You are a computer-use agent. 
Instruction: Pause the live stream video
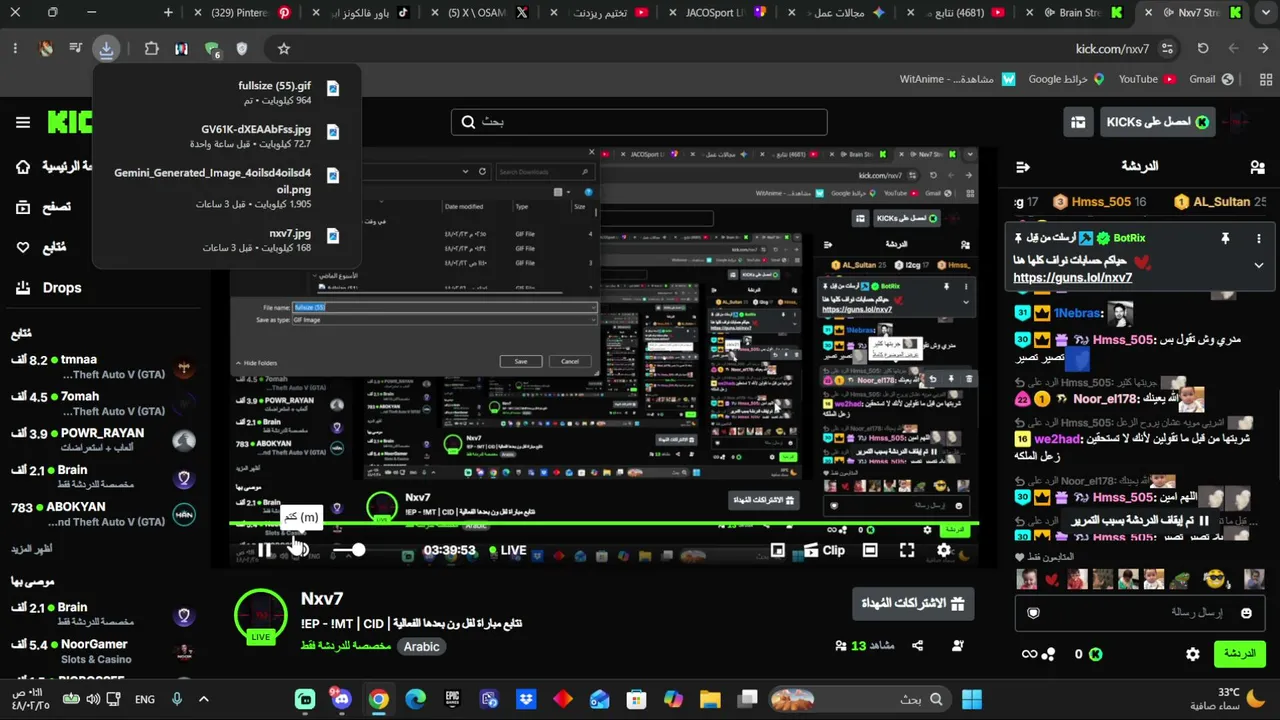264,550
